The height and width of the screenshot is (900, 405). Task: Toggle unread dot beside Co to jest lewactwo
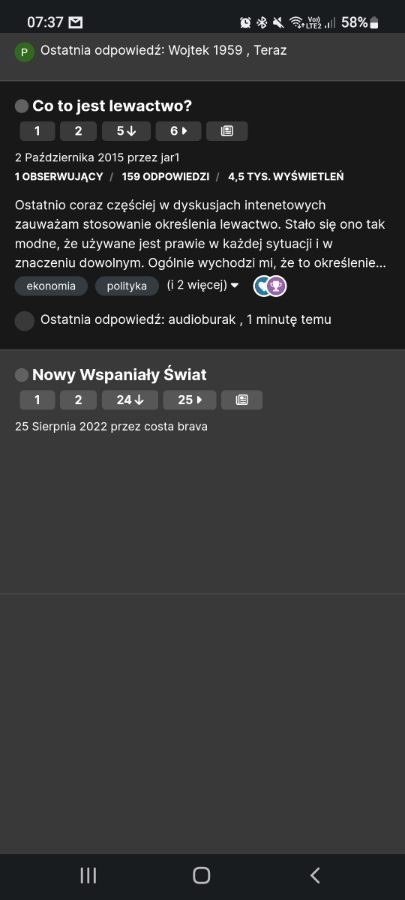(21, 106)
